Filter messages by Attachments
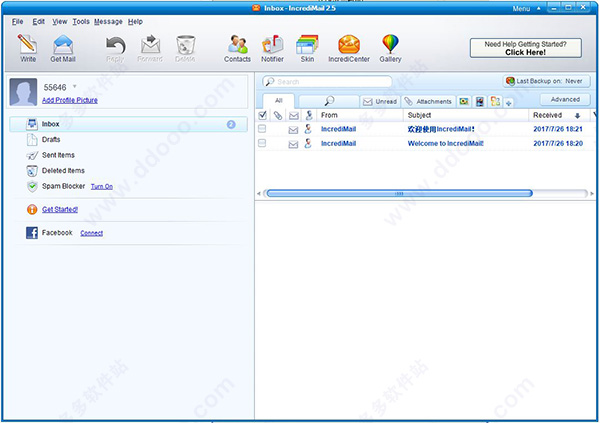Screen dimensions: 600x423 429,101
